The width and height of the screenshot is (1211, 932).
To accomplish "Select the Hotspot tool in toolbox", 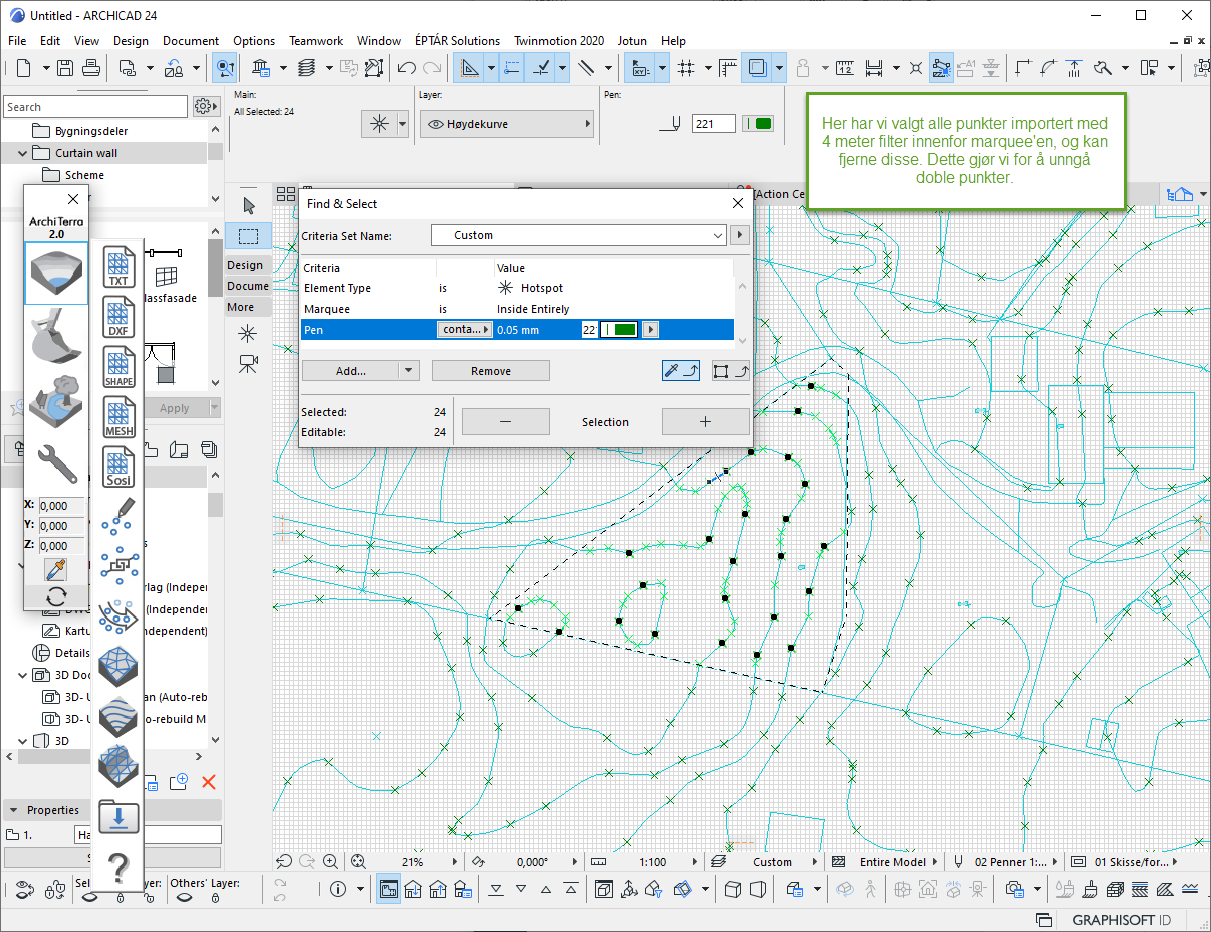I will click(248, 333).
